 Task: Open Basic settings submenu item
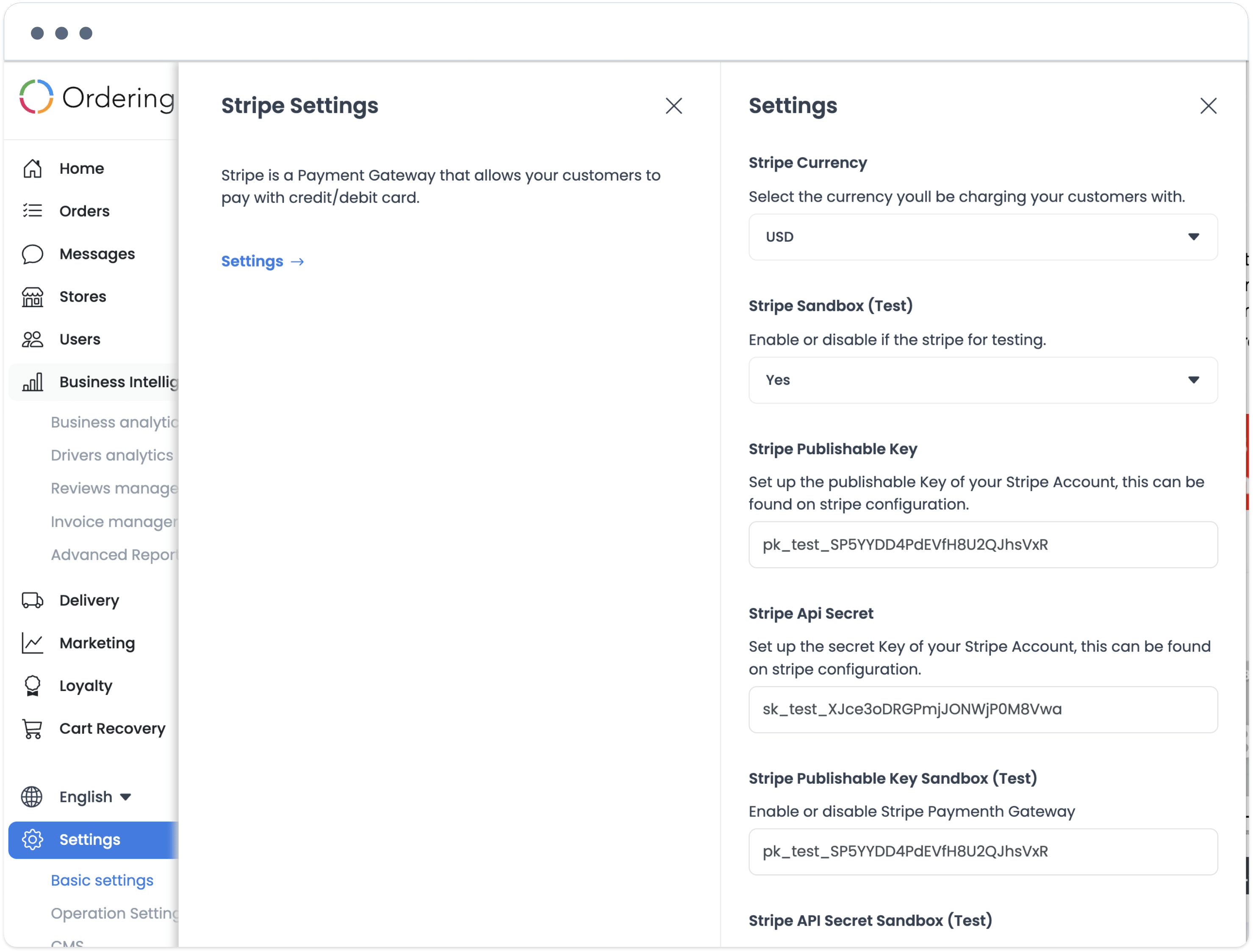point(102,880)
